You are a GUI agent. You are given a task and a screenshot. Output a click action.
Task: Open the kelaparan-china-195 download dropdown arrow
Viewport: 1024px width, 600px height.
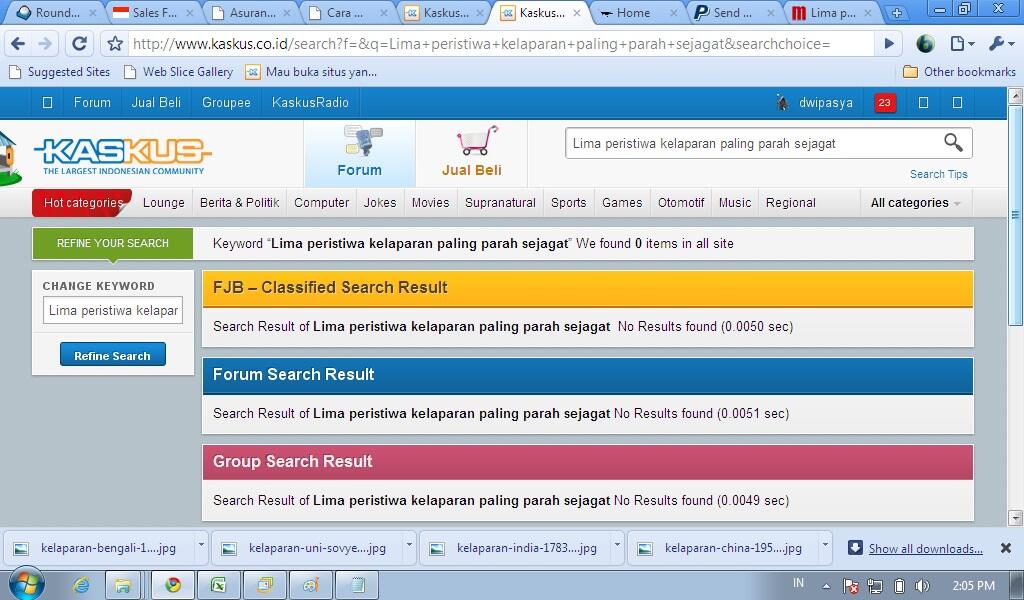click(x=825, y=544)
